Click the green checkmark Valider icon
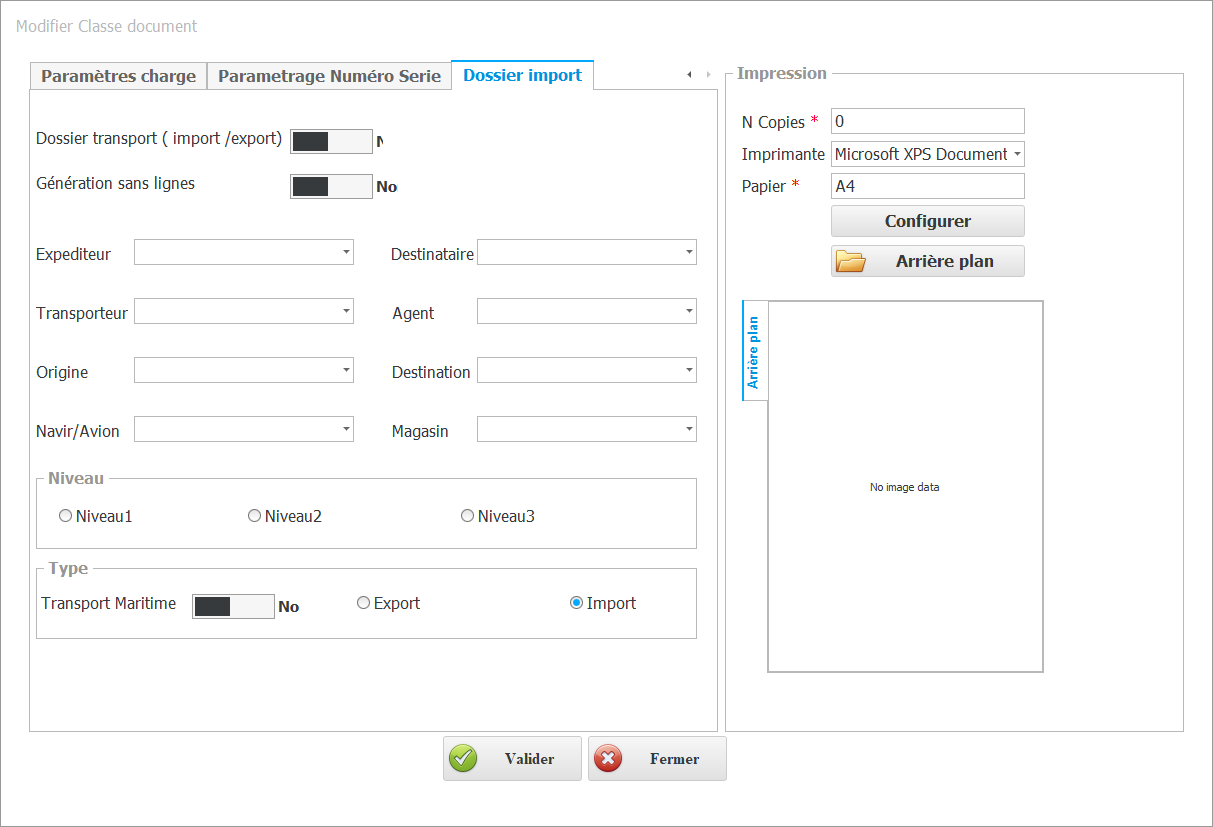Screen dimensions: 1213x827 463,759
